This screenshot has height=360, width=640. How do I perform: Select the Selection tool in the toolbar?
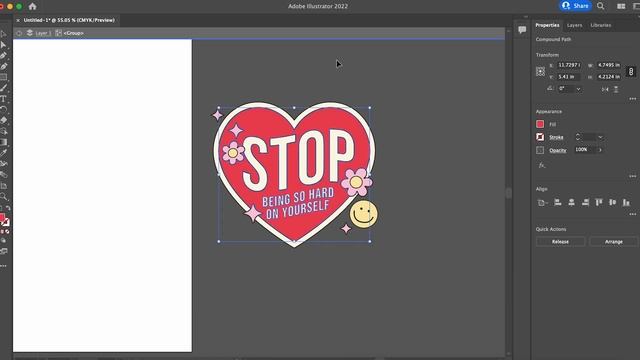click(x=3, y=34)
